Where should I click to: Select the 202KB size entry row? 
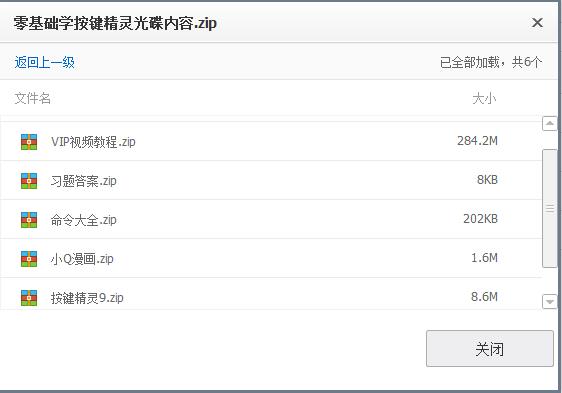tap(271, 219)
